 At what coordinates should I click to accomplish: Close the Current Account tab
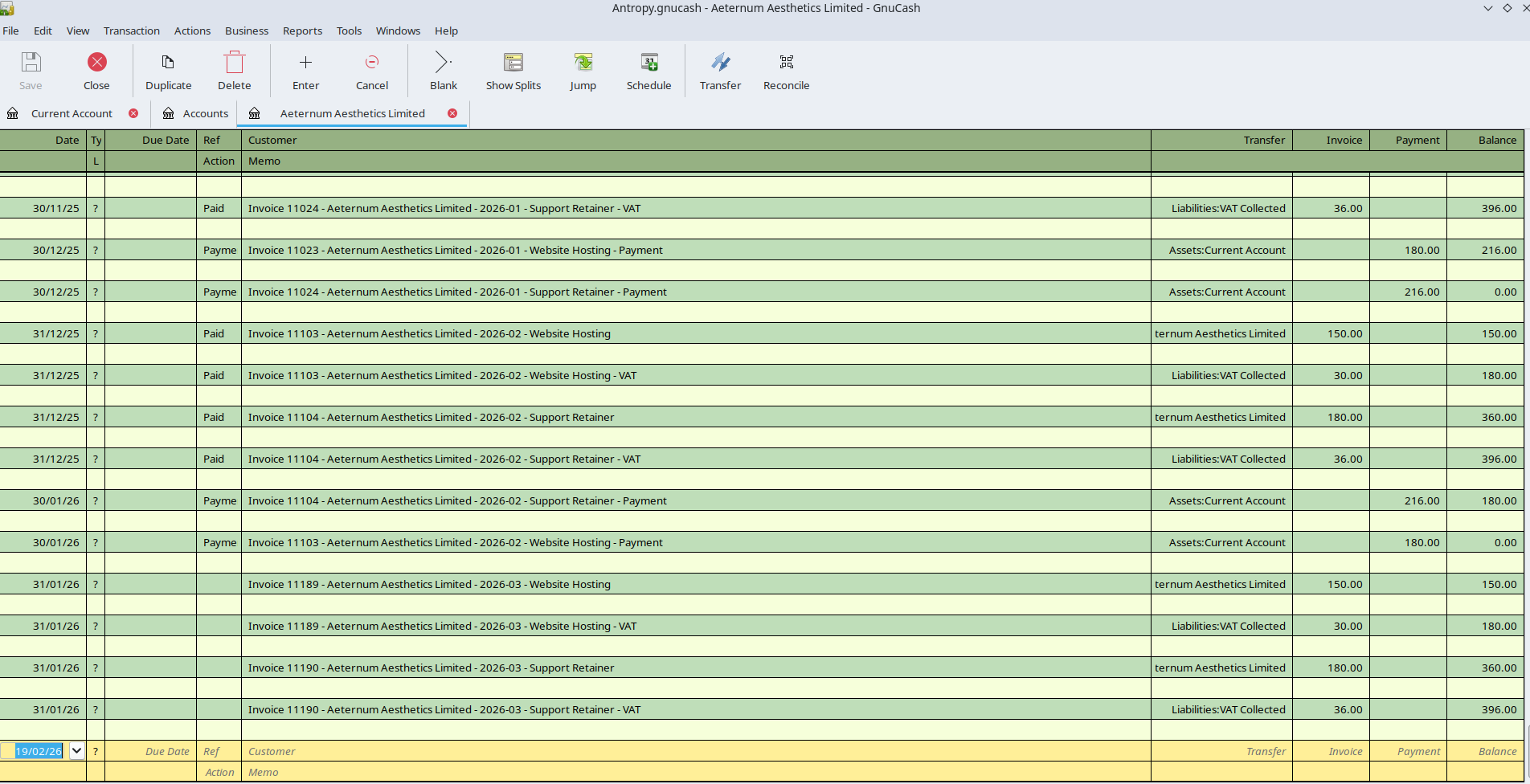click(133, 113)
